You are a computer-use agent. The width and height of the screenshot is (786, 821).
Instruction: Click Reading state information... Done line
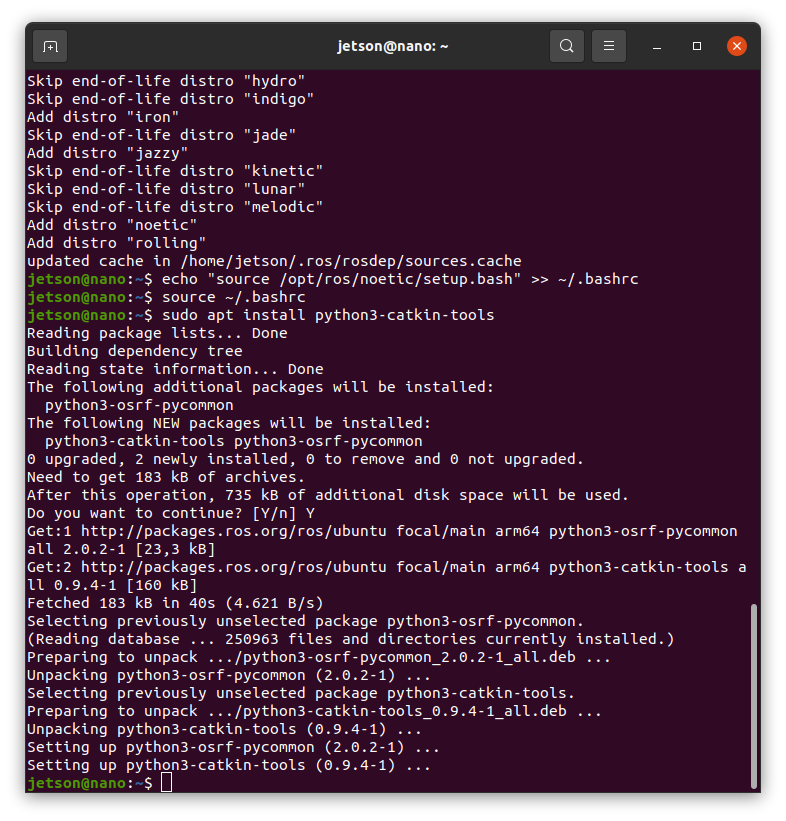coord(175,369)
